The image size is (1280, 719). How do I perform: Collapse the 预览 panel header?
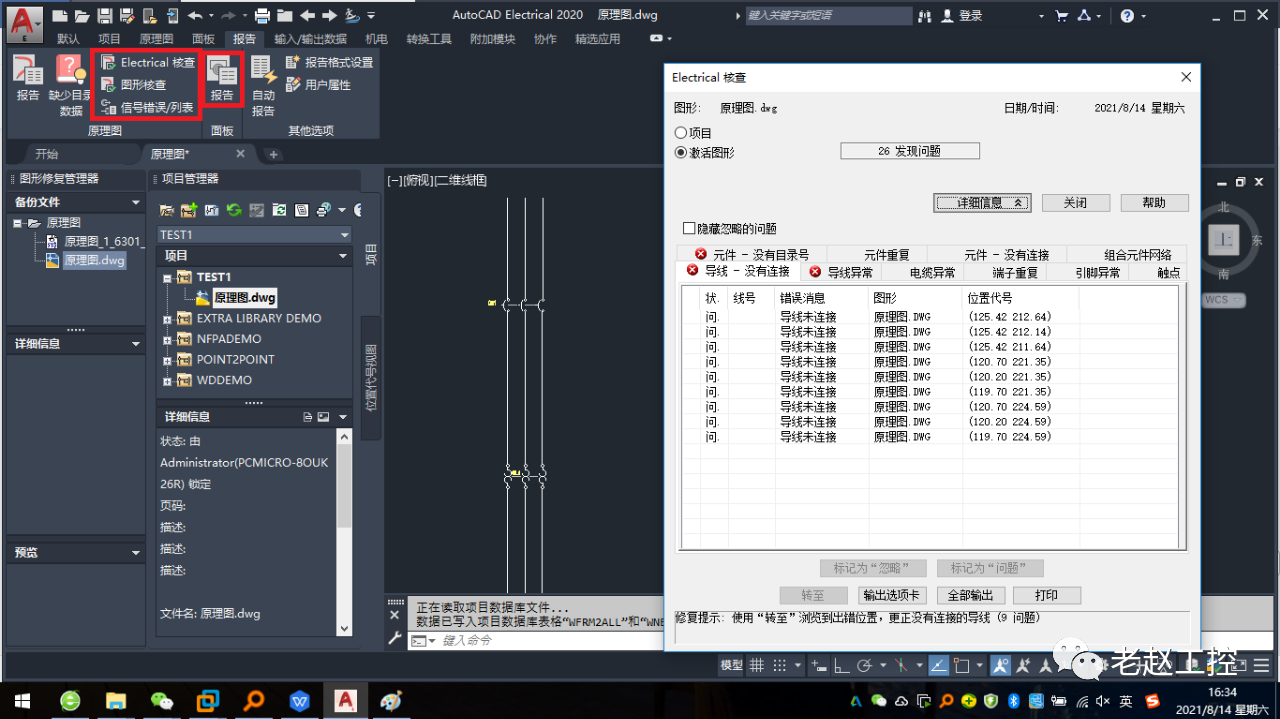click(77, 552)
